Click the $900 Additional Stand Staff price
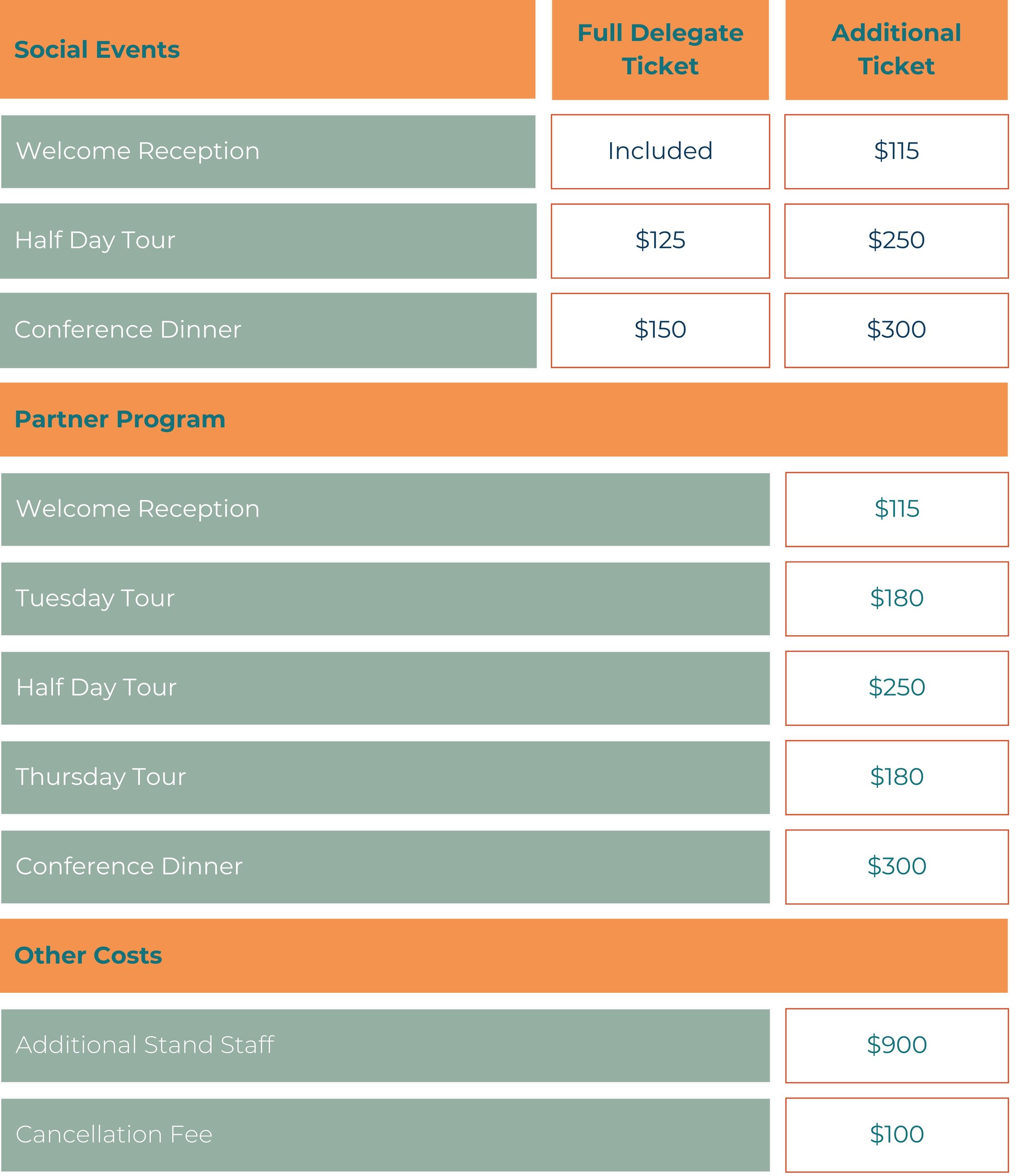Viewport: 1017px width, 1176px height. 897,1045
